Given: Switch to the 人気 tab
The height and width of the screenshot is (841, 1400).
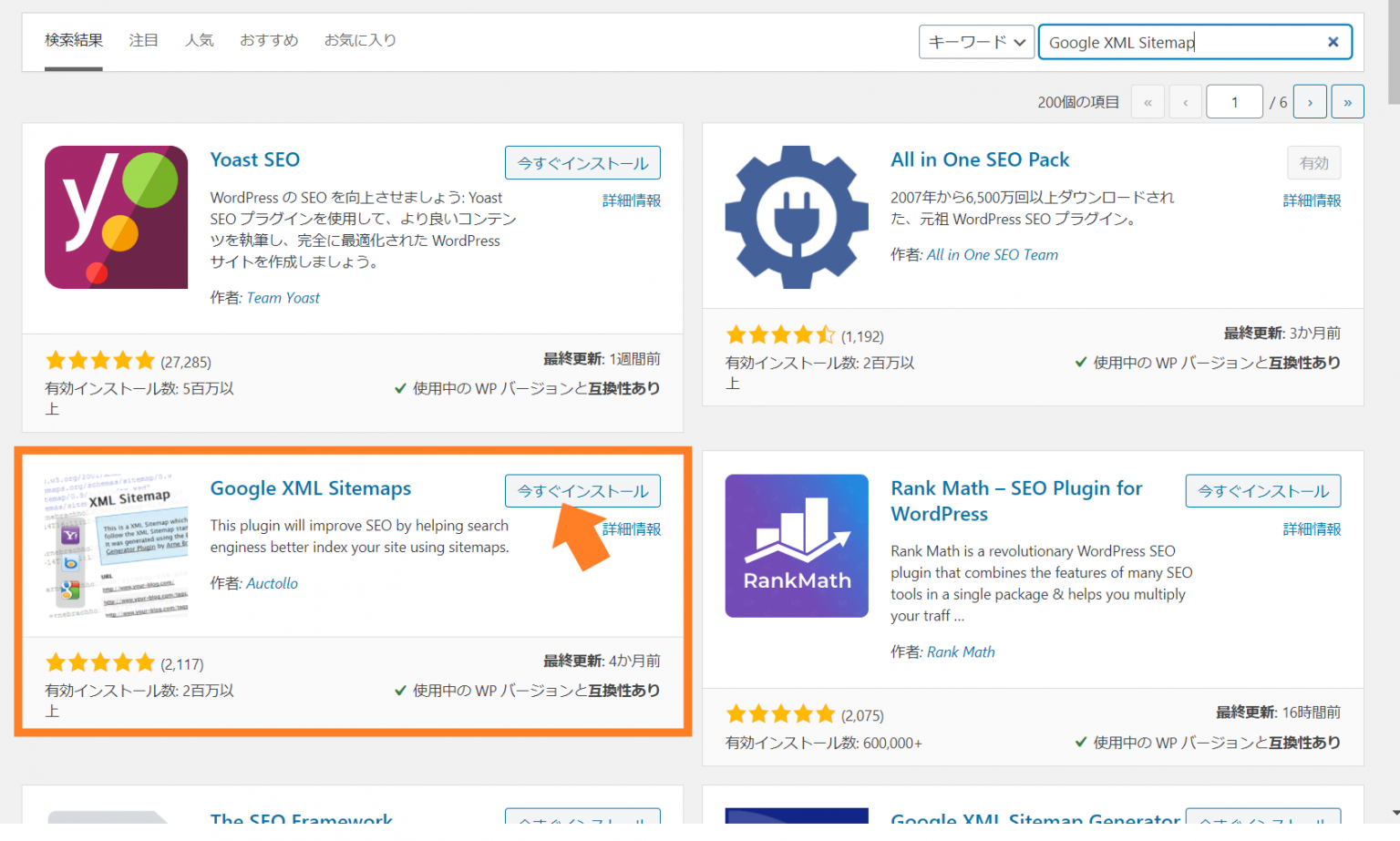Looking at the screenshot, I should coord(200,40).
